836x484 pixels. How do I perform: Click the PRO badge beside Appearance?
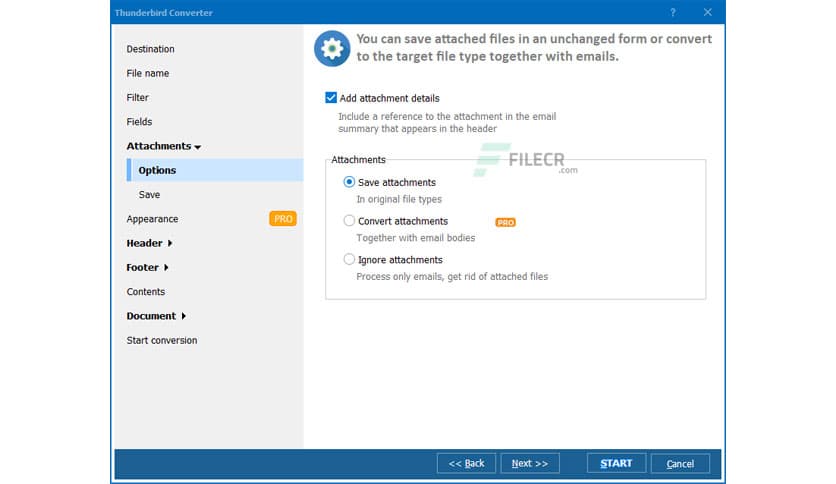tap(283, 219)
